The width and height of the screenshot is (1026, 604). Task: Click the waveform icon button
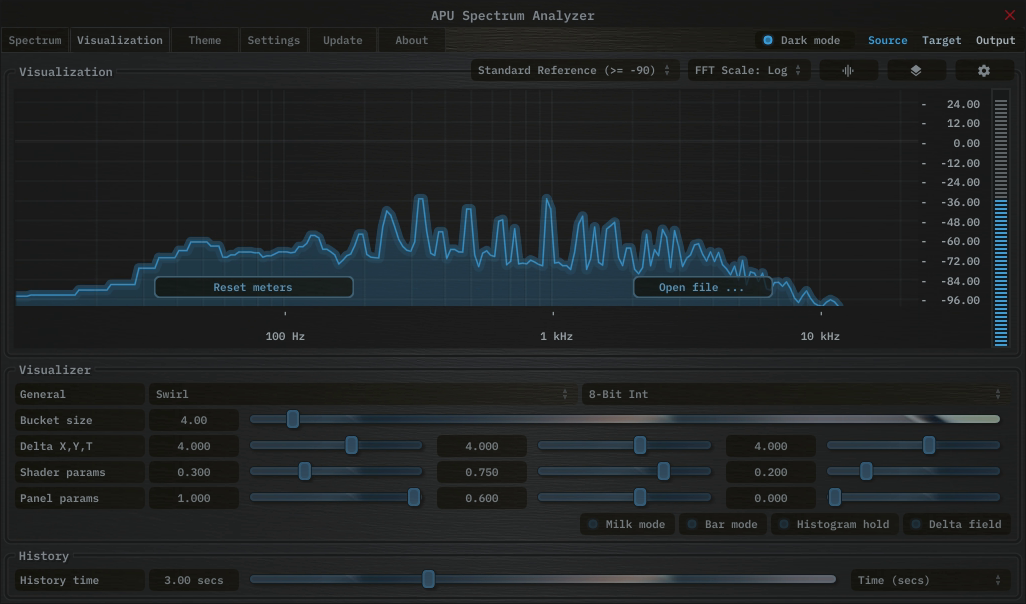848,71
